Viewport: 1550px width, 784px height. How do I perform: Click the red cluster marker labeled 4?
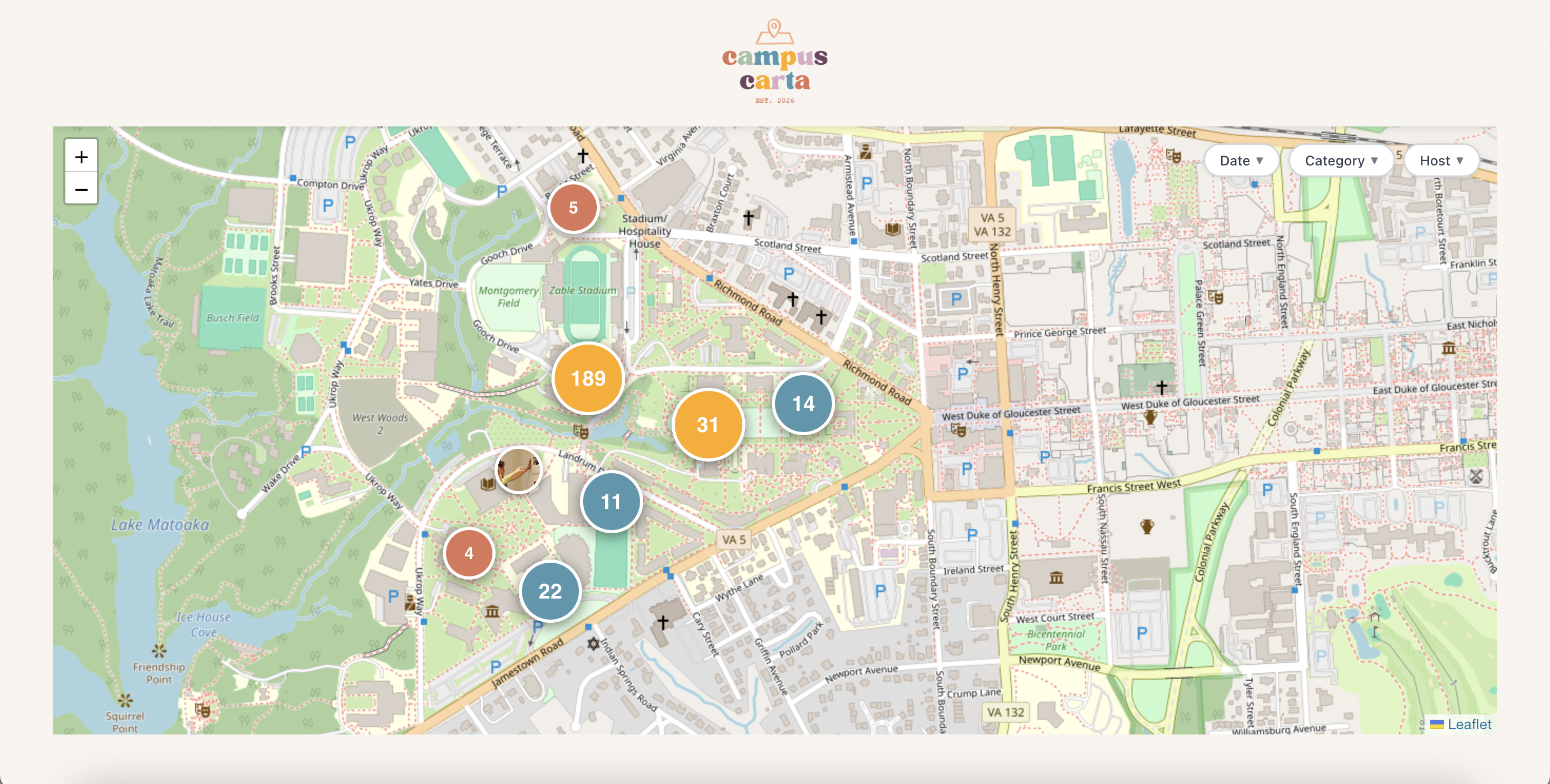(x=469, y=553)
